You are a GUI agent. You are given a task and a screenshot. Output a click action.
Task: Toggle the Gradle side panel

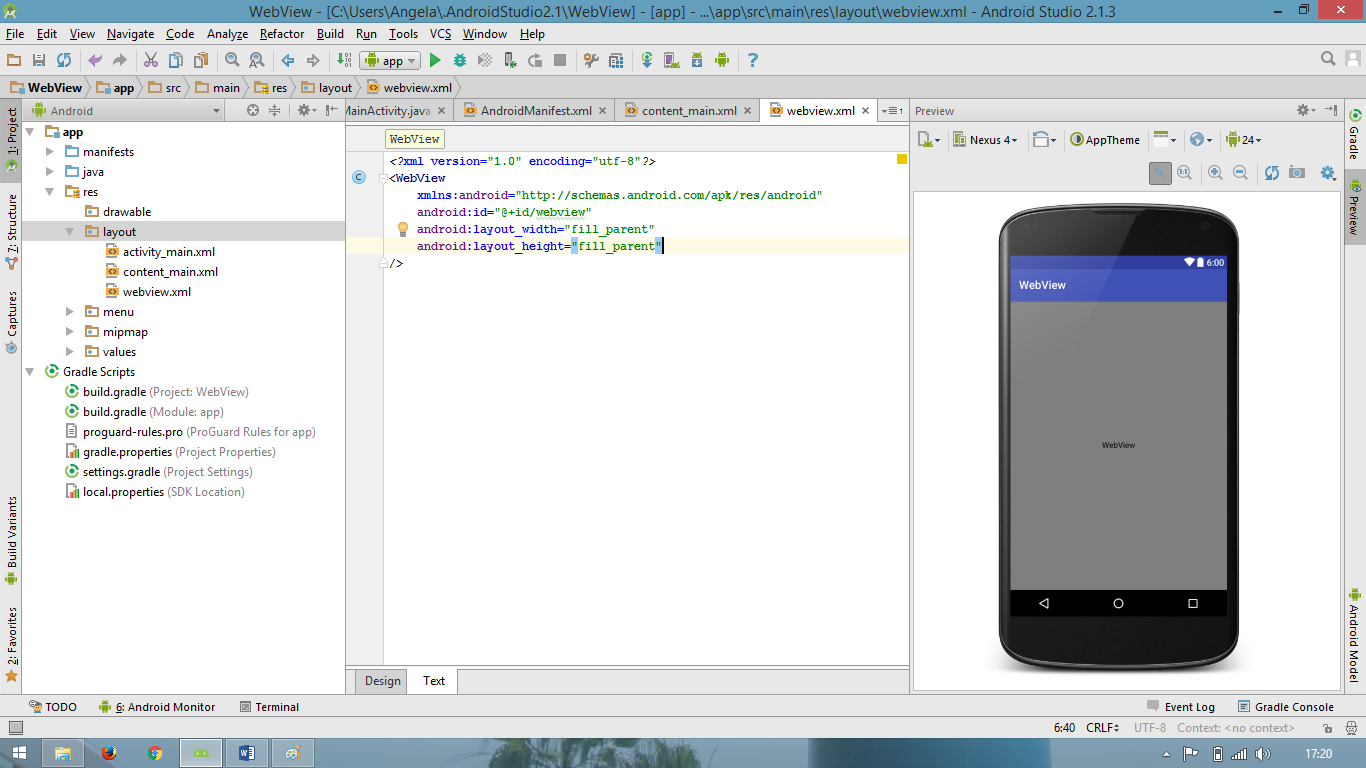click(1355, 134)
